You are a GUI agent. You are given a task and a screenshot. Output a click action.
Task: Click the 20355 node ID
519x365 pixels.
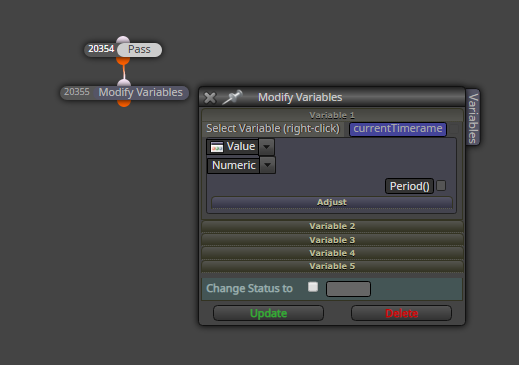[77, 92]
